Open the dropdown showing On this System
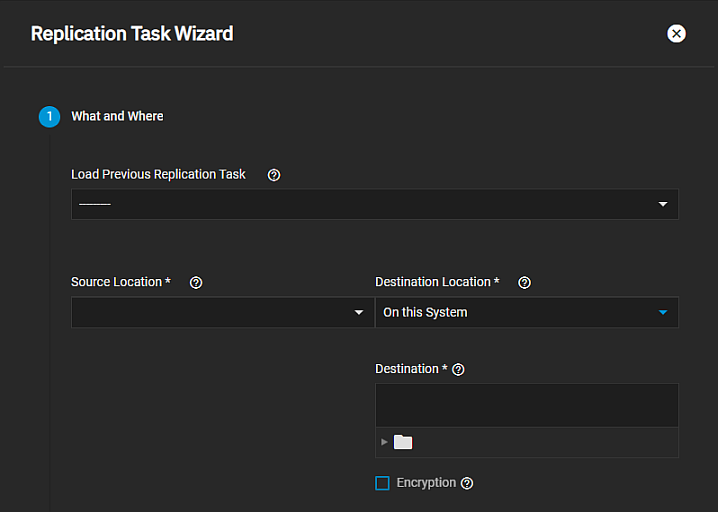 pyautogui.click(x=515, y=312)
